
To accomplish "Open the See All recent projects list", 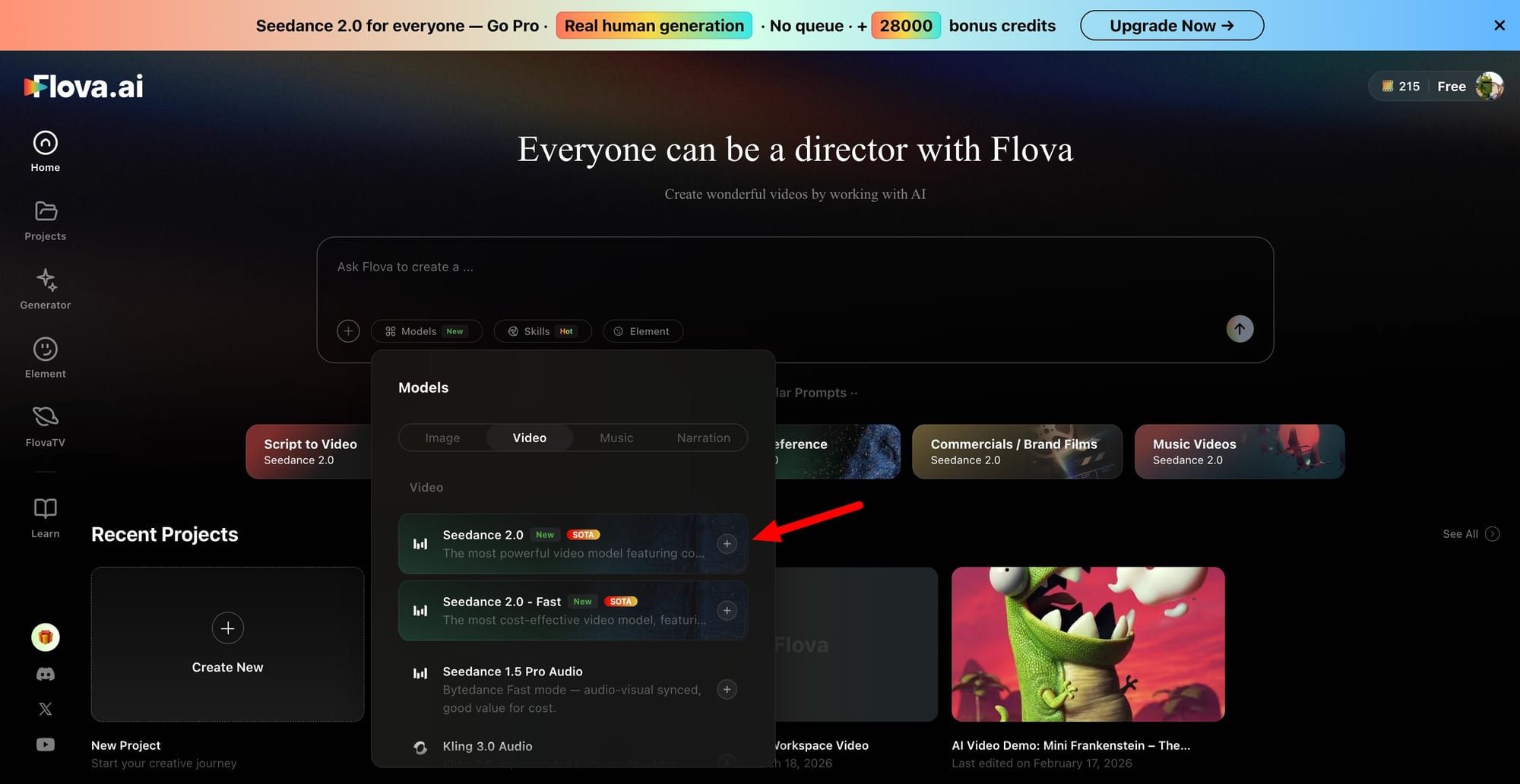I will (x=1468, y=534).
